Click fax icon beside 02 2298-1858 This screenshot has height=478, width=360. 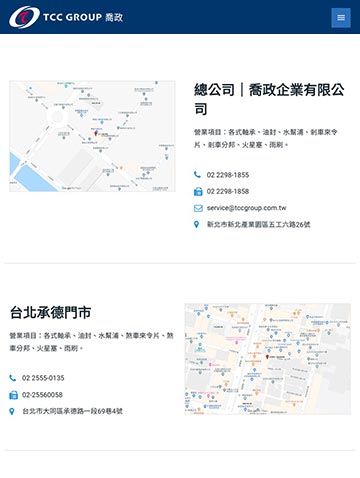[x=198, y=191]
